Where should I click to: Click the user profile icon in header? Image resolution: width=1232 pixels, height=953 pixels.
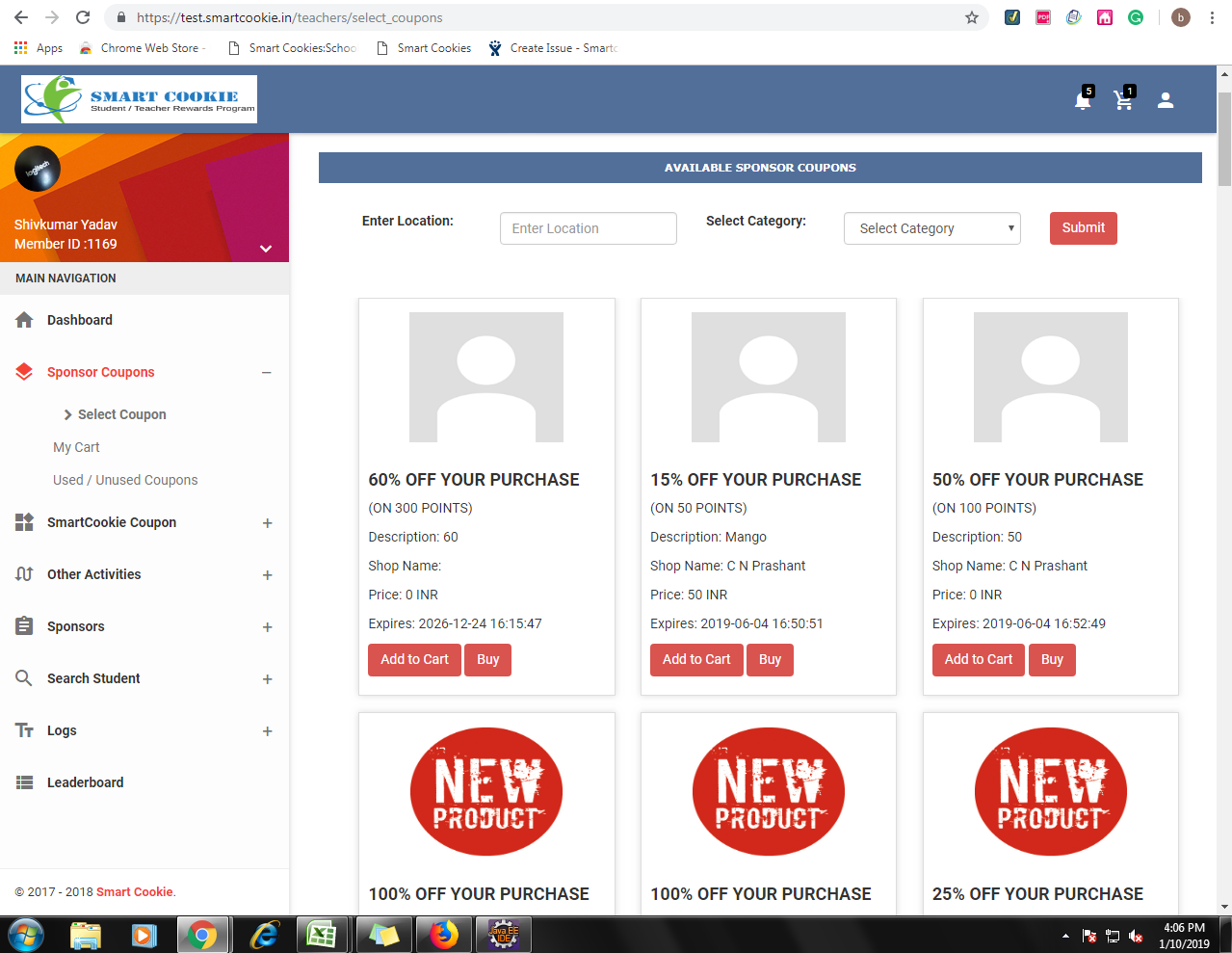[1166, 100]
